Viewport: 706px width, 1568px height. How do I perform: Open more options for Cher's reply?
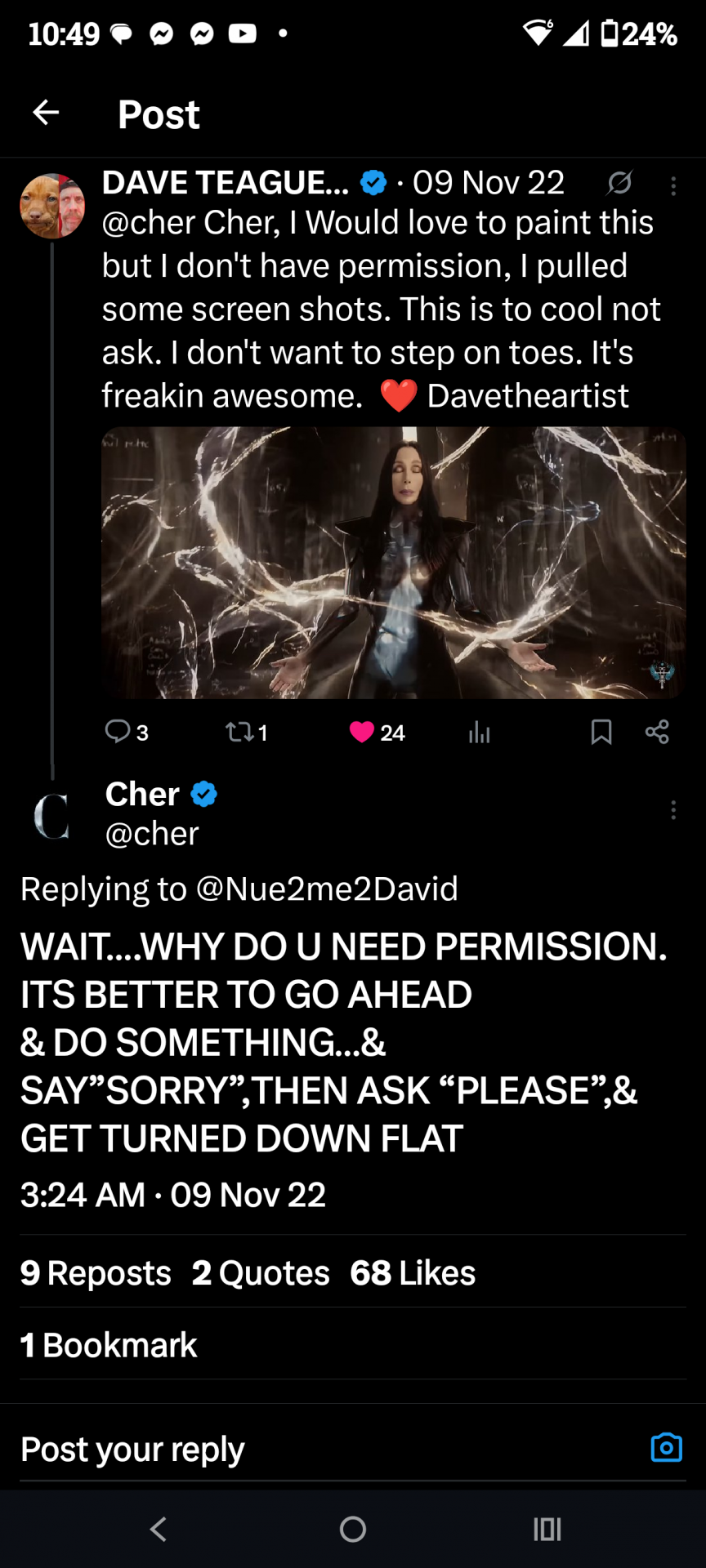[x=673, y=810]
